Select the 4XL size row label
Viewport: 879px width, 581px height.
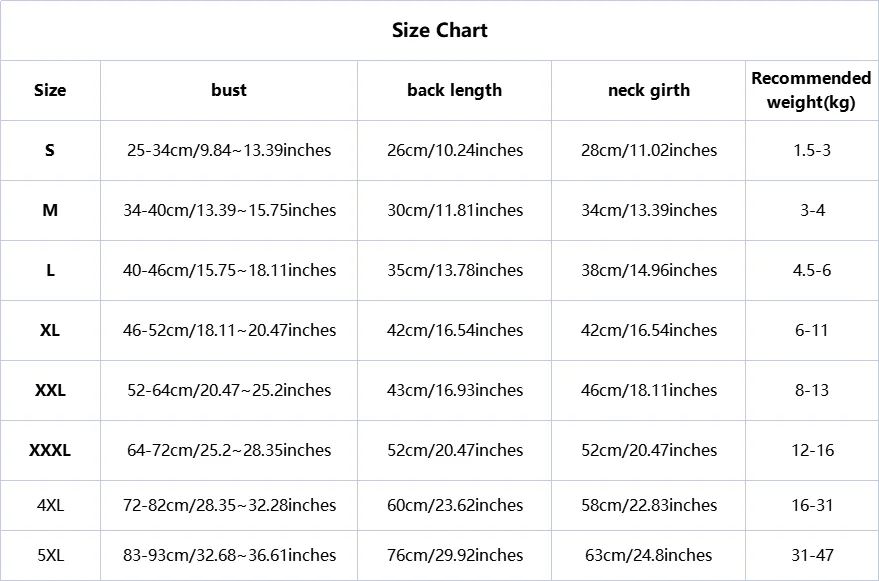pos(50,505)
